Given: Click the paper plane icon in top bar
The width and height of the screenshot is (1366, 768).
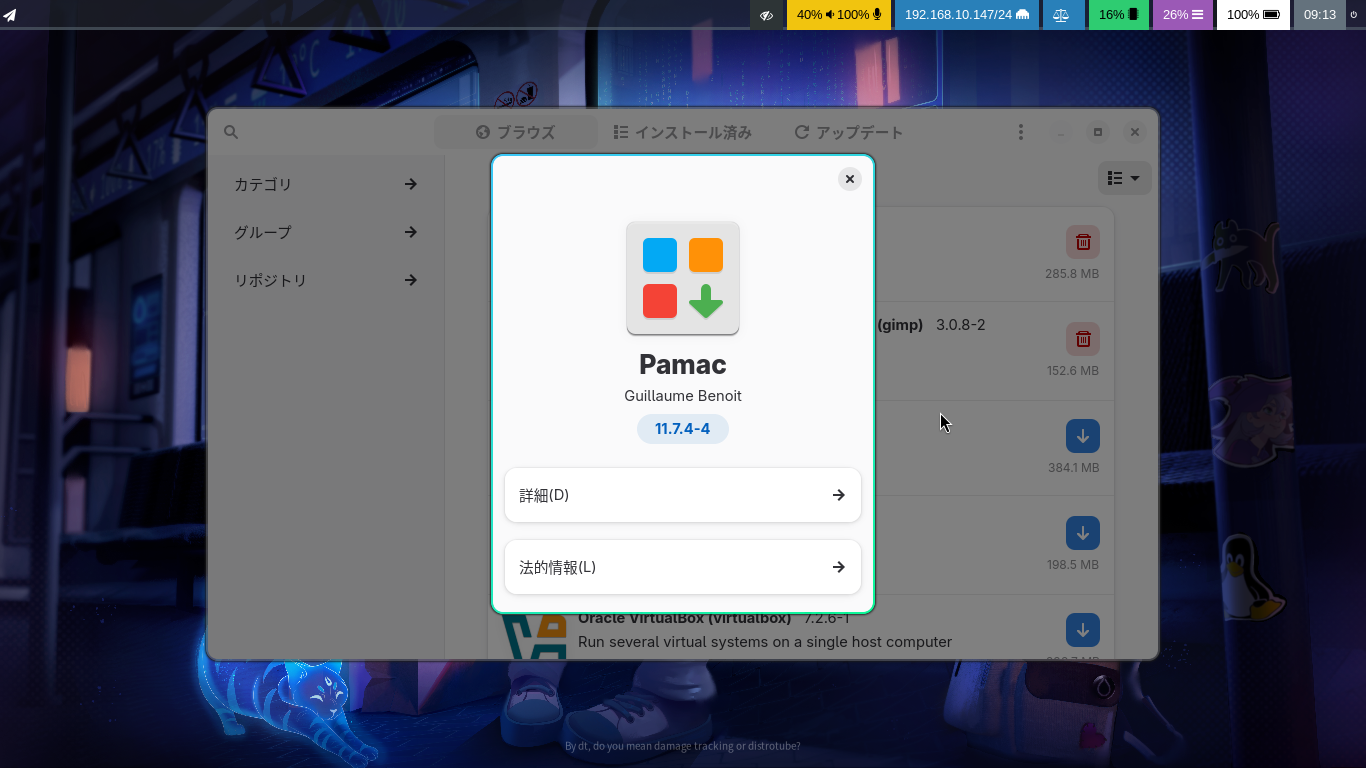Looking at the screenshot, I should coord(10,15).
